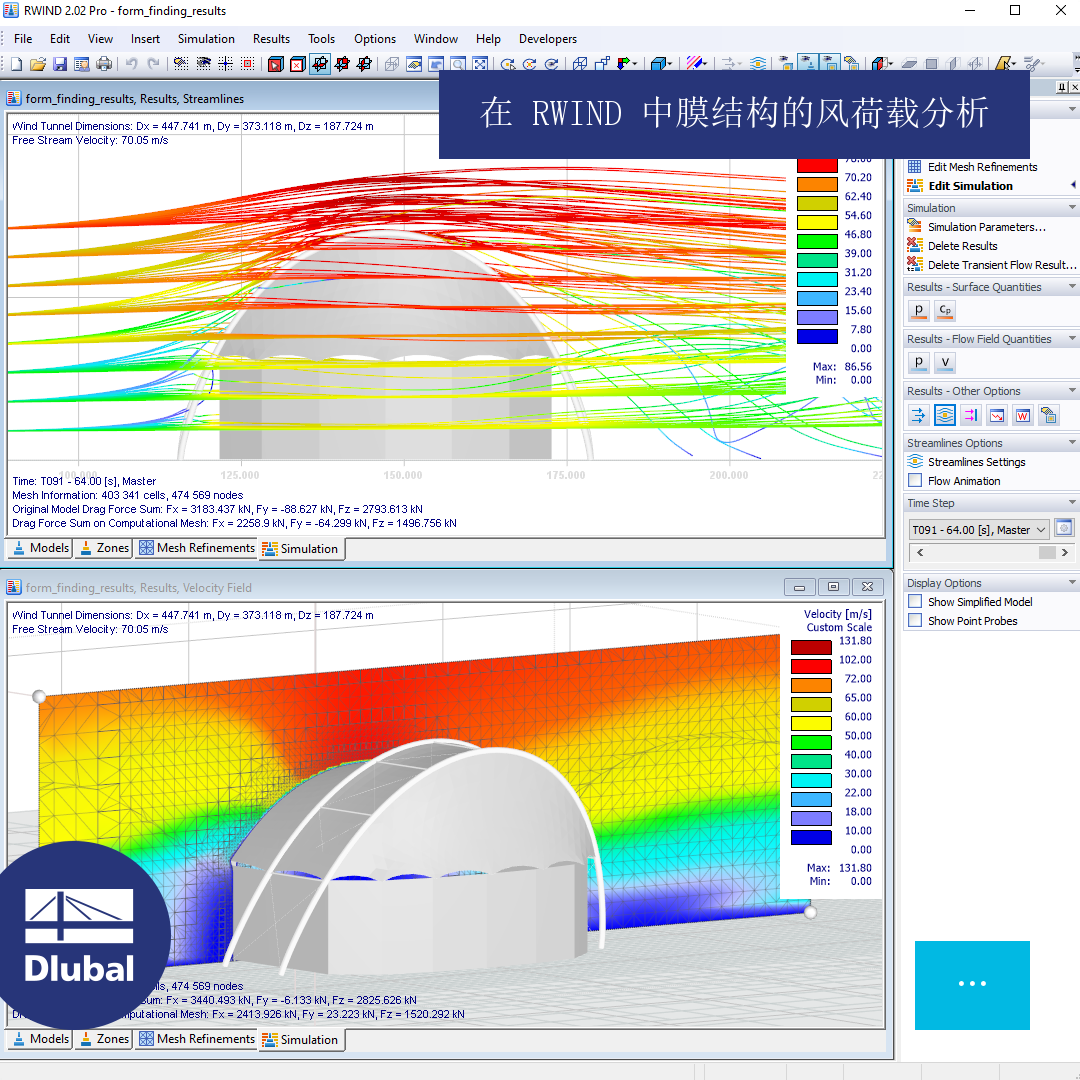
Task: Click the residual graph icon
Action: (x=997, y=415)
